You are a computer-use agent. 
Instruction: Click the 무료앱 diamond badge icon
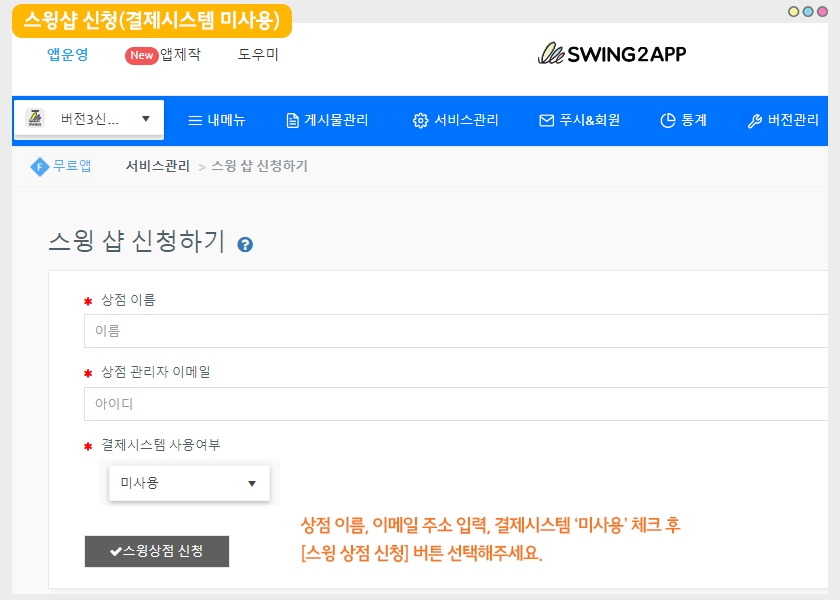pos(39,167)
